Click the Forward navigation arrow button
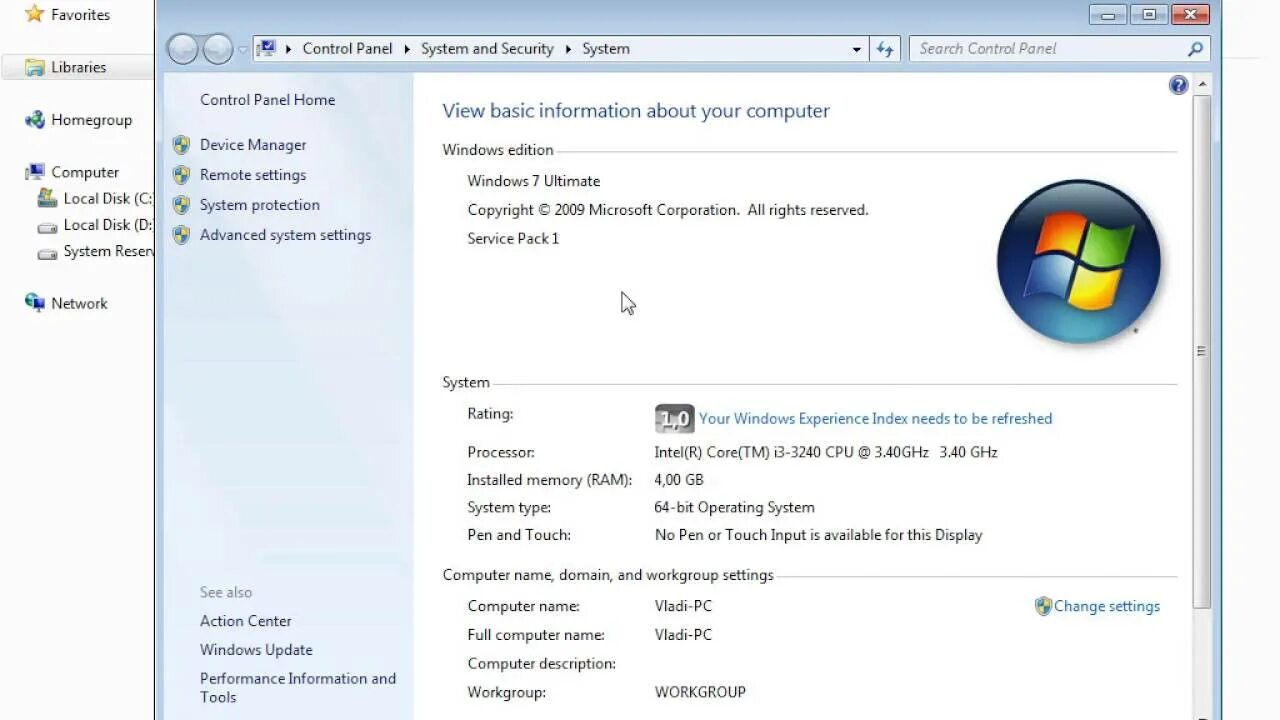 [x=218, y=49]
